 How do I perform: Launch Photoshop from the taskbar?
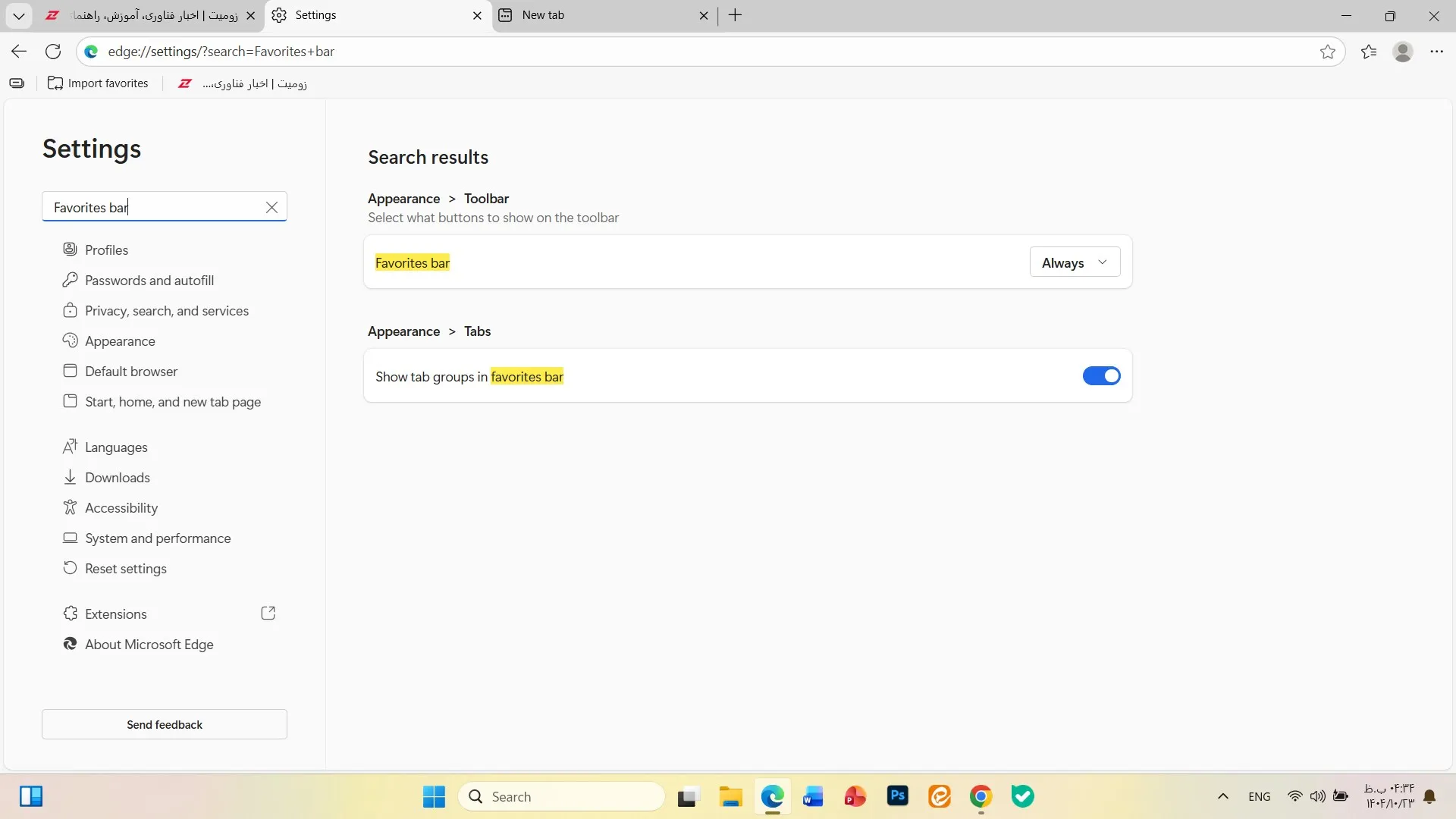tap(898, 796)
